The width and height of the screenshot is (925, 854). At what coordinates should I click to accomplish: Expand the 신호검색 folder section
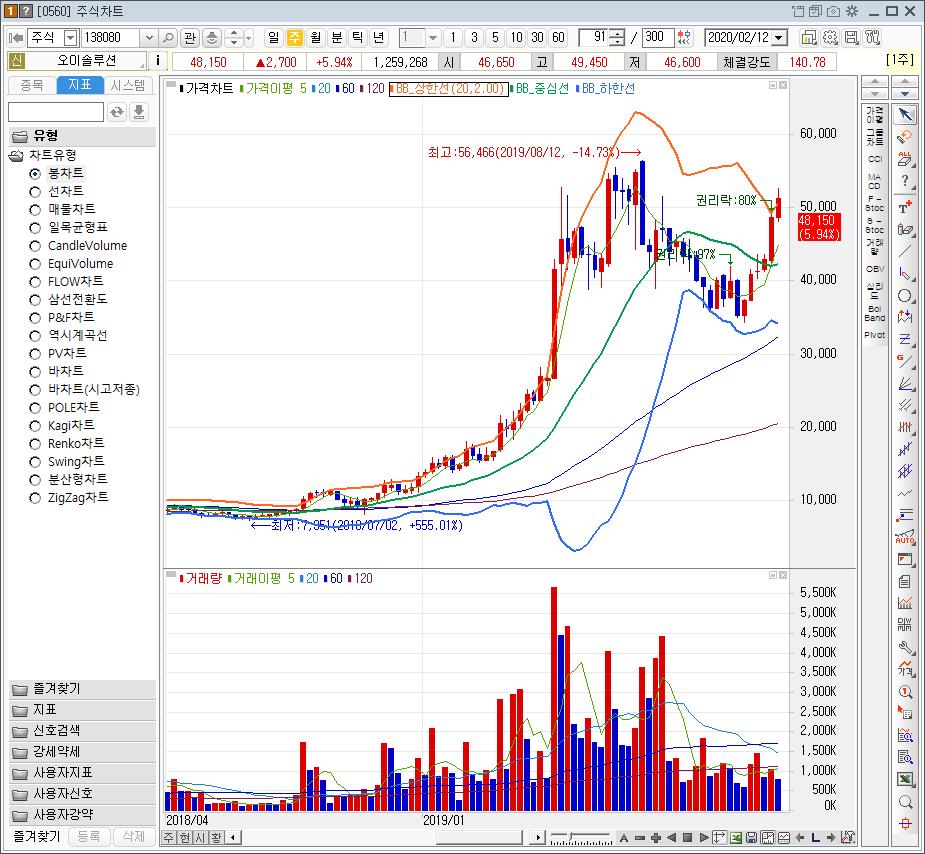pos(83,731)
